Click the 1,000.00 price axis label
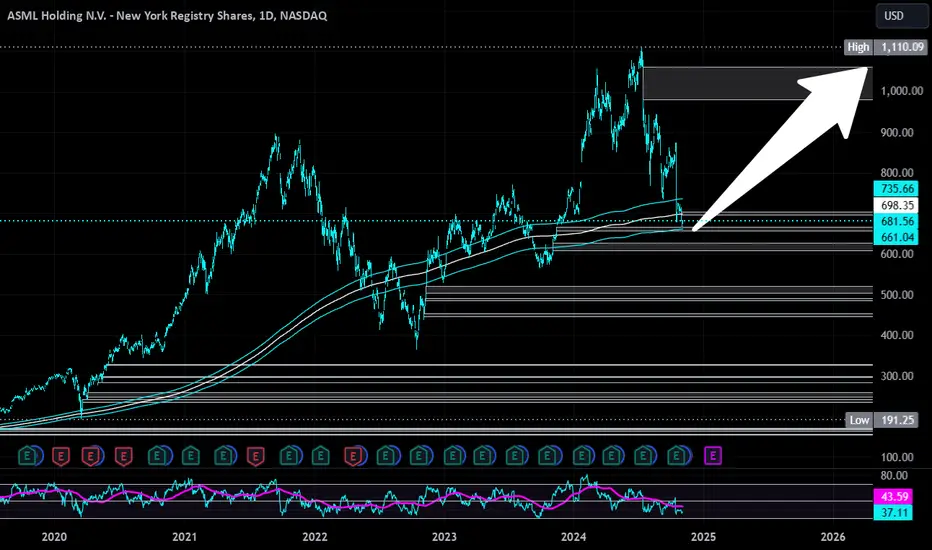 click(x=902, y=91)
